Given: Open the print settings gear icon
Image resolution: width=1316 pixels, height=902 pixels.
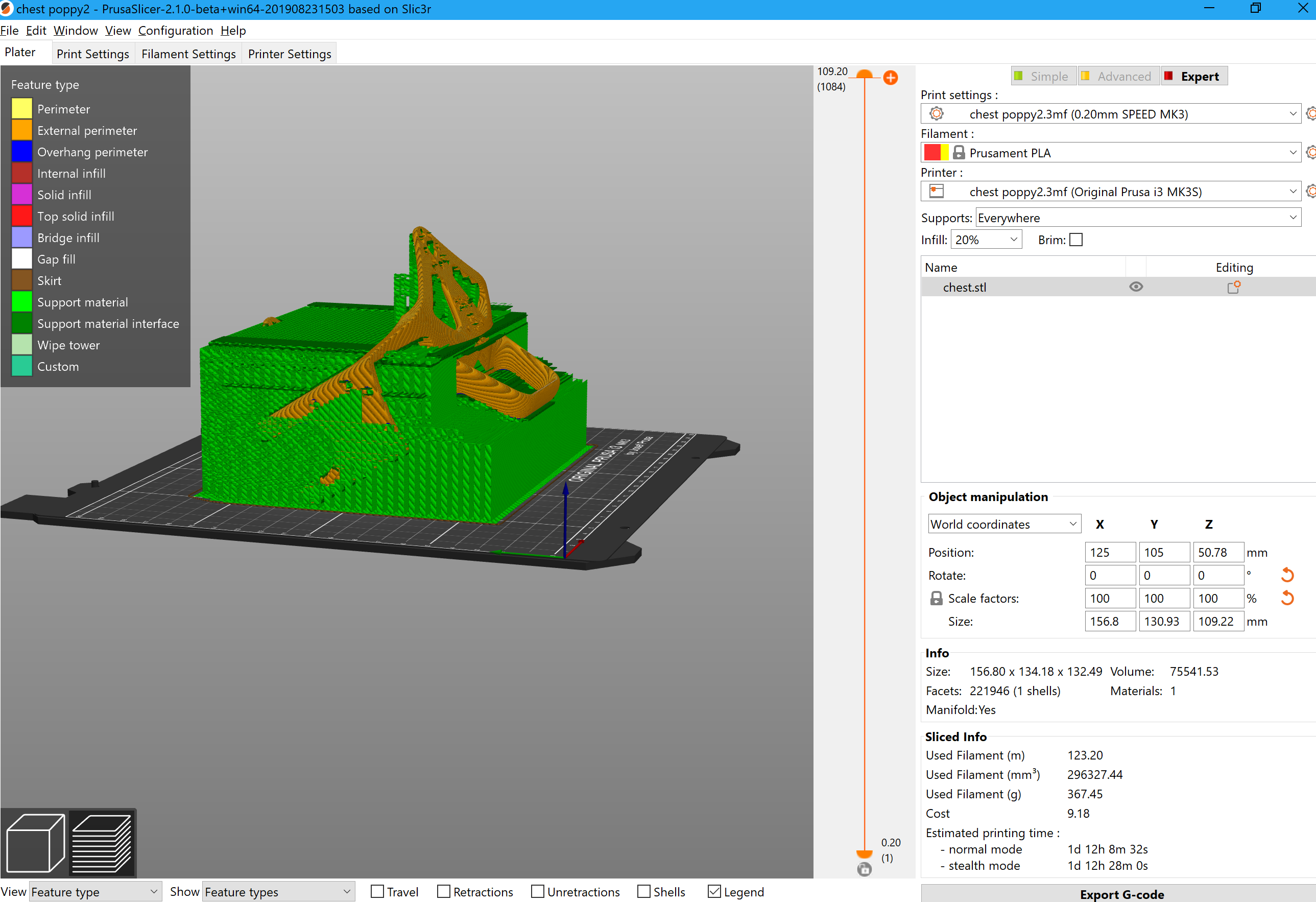Looking at the screenshot, I should [x=1311, y=113].
